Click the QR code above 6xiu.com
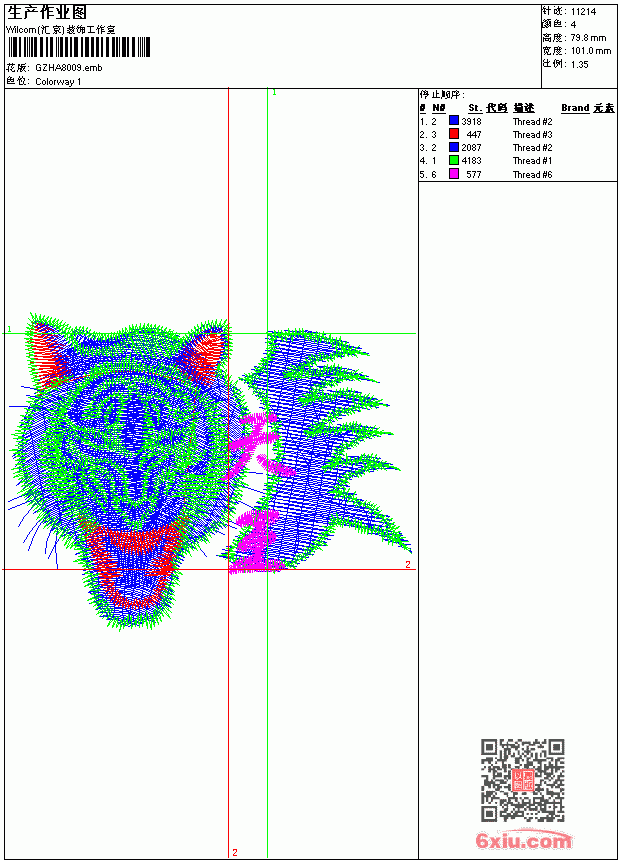620x860 pixels. pyautogui.click(x=523, y=780)
